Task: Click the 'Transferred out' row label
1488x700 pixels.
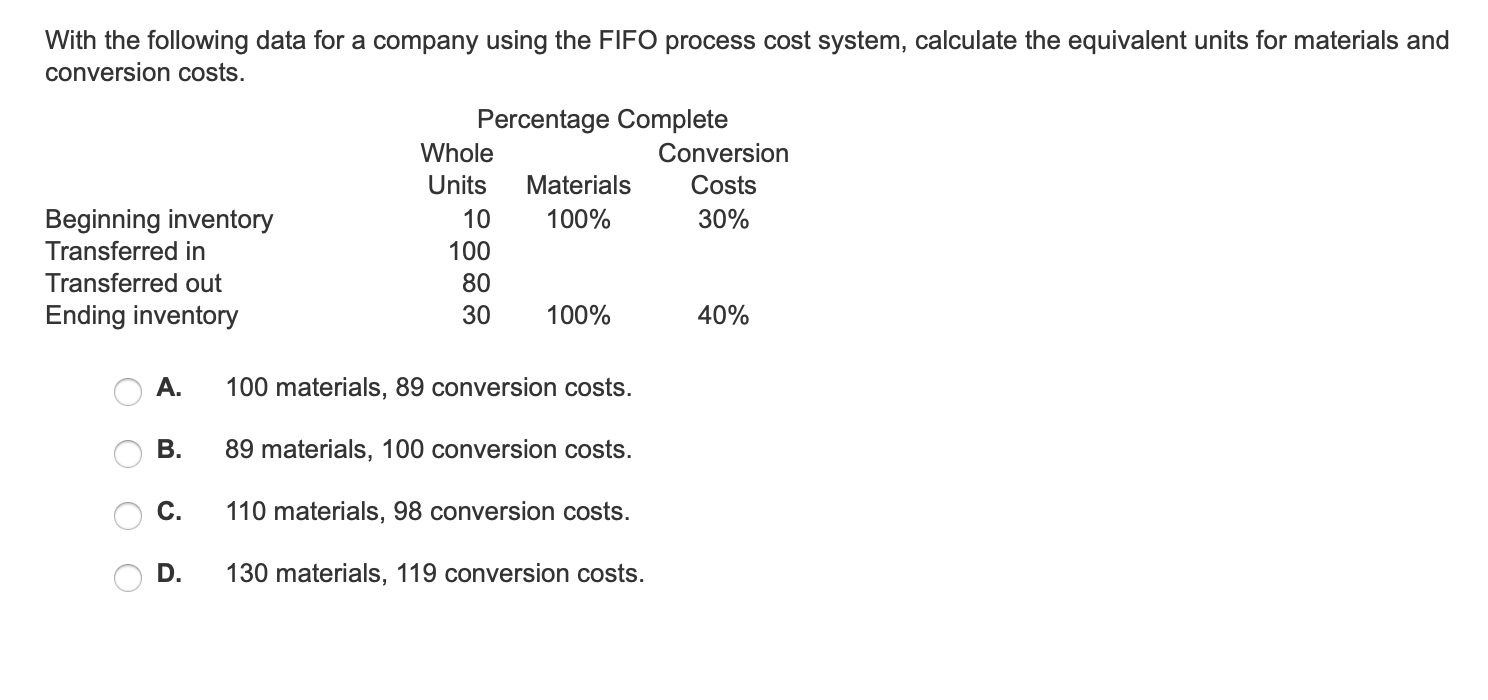Action: [131, 284]
